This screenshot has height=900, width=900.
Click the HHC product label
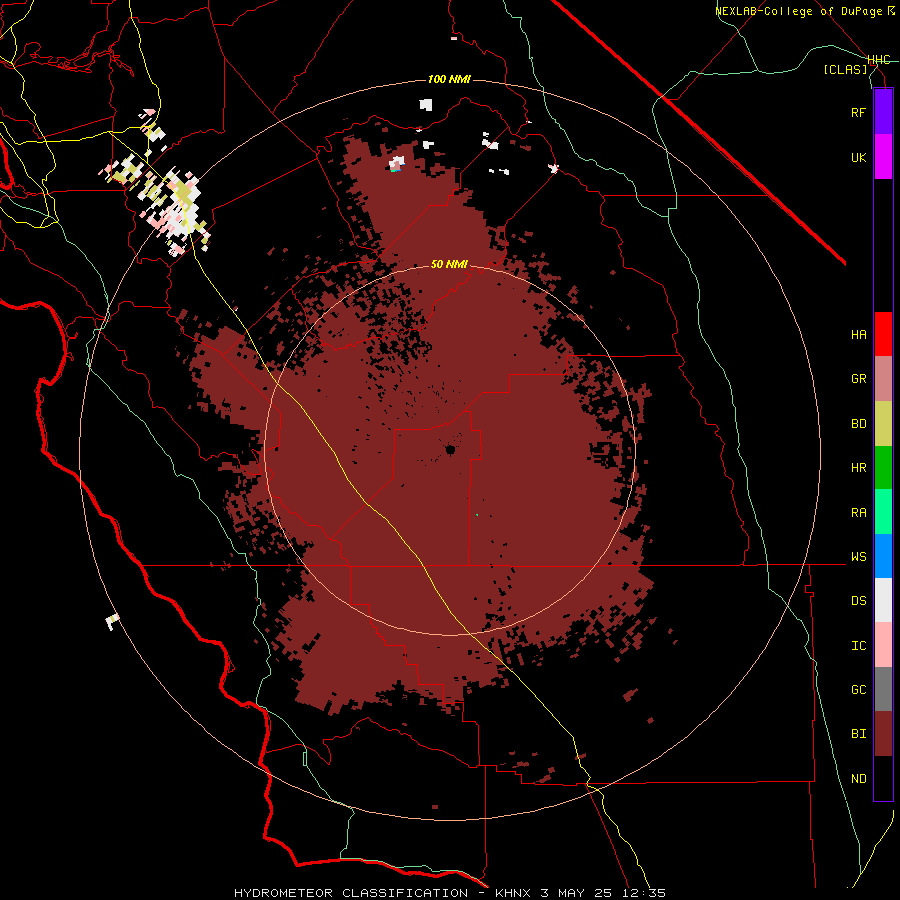tap(878, 60)
